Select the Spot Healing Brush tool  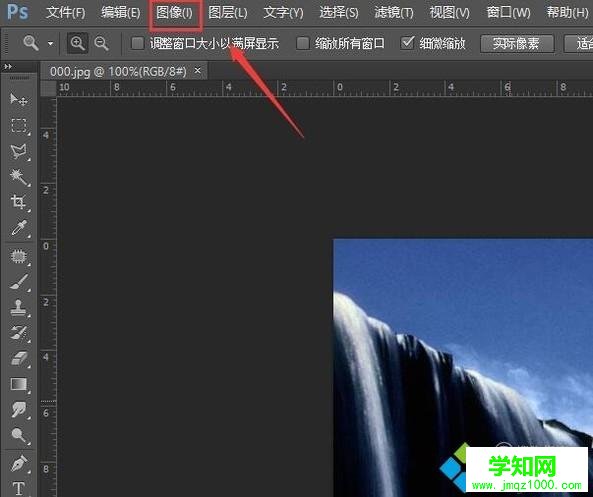click(x=19, y=256)
